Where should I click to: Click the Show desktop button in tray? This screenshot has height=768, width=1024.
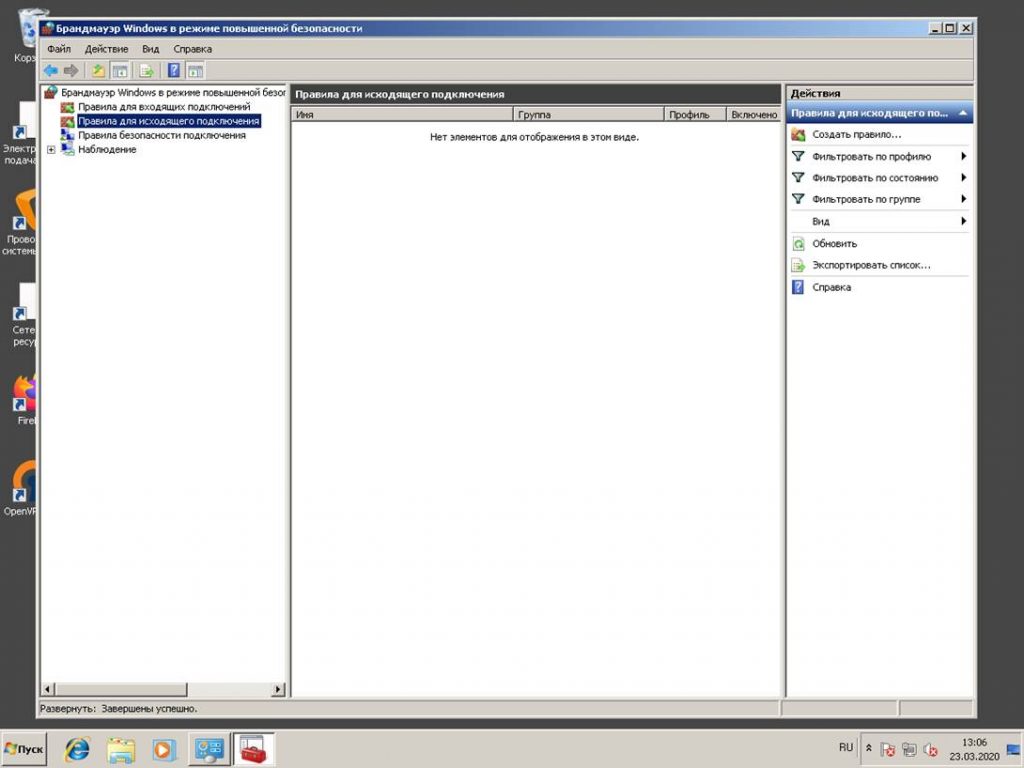tap(1014, 749)
